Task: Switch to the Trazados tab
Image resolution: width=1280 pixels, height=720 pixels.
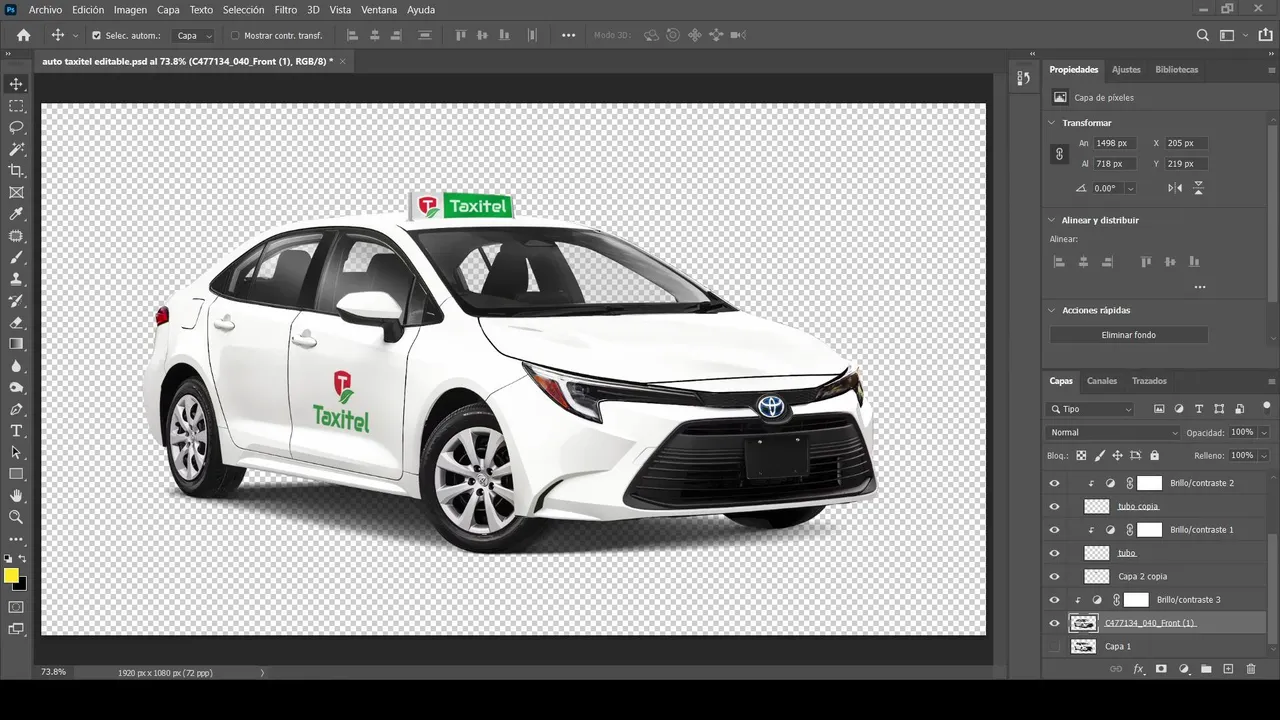Action: pos(1149,381)
